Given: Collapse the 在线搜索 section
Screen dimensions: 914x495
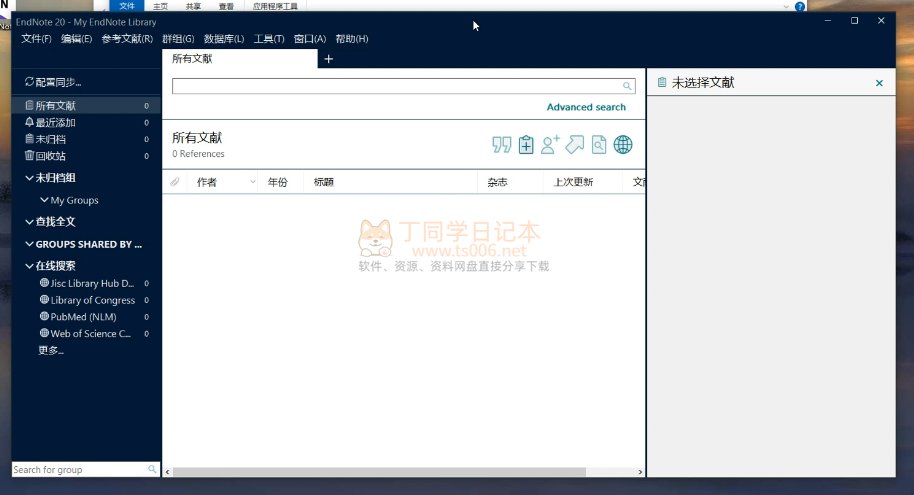Looking at the screenshot, I should click(x=29, y=266).
